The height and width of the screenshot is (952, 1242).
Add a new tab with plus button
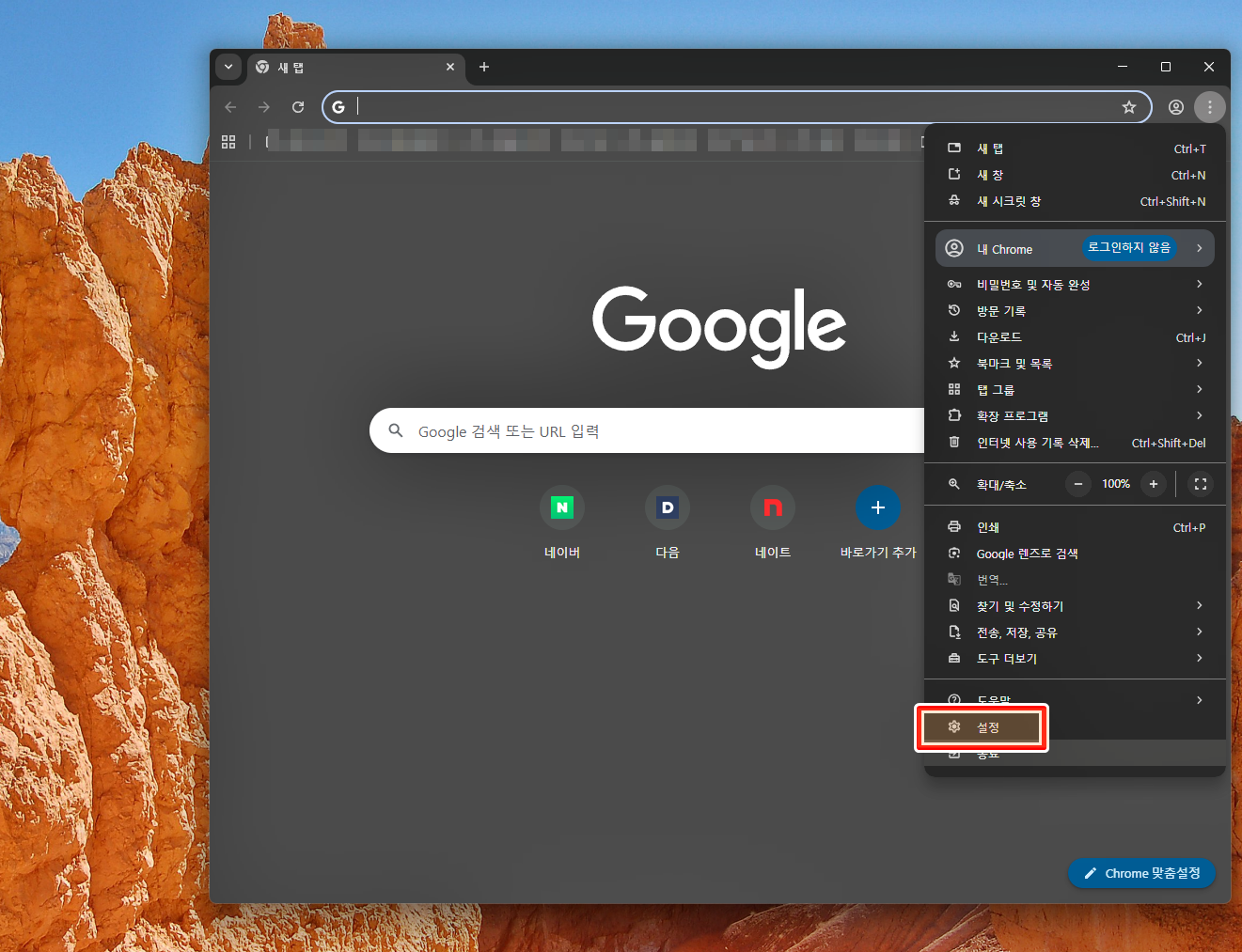click(484, 67)
